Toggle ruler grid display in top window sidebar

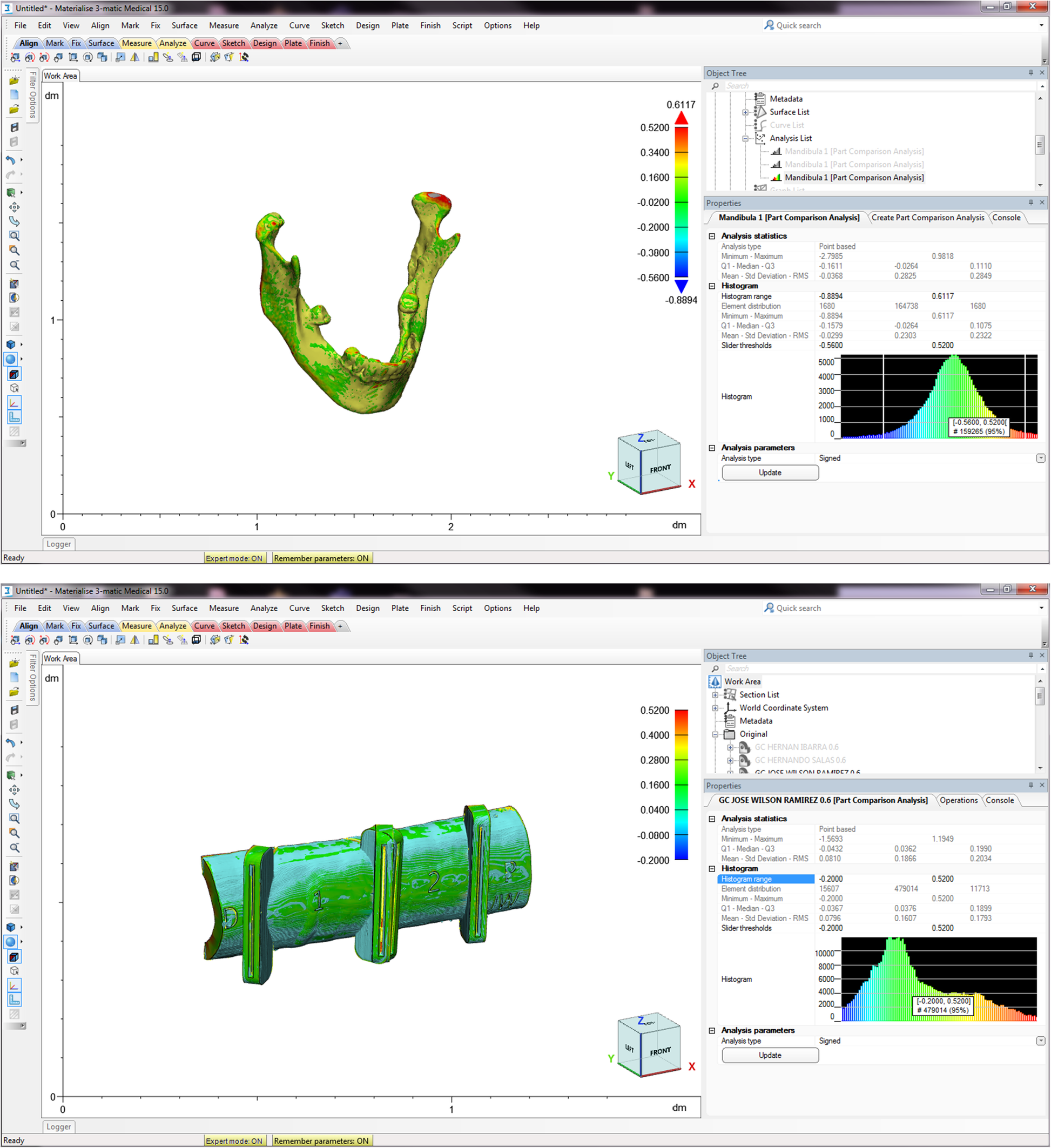(14, 417)
